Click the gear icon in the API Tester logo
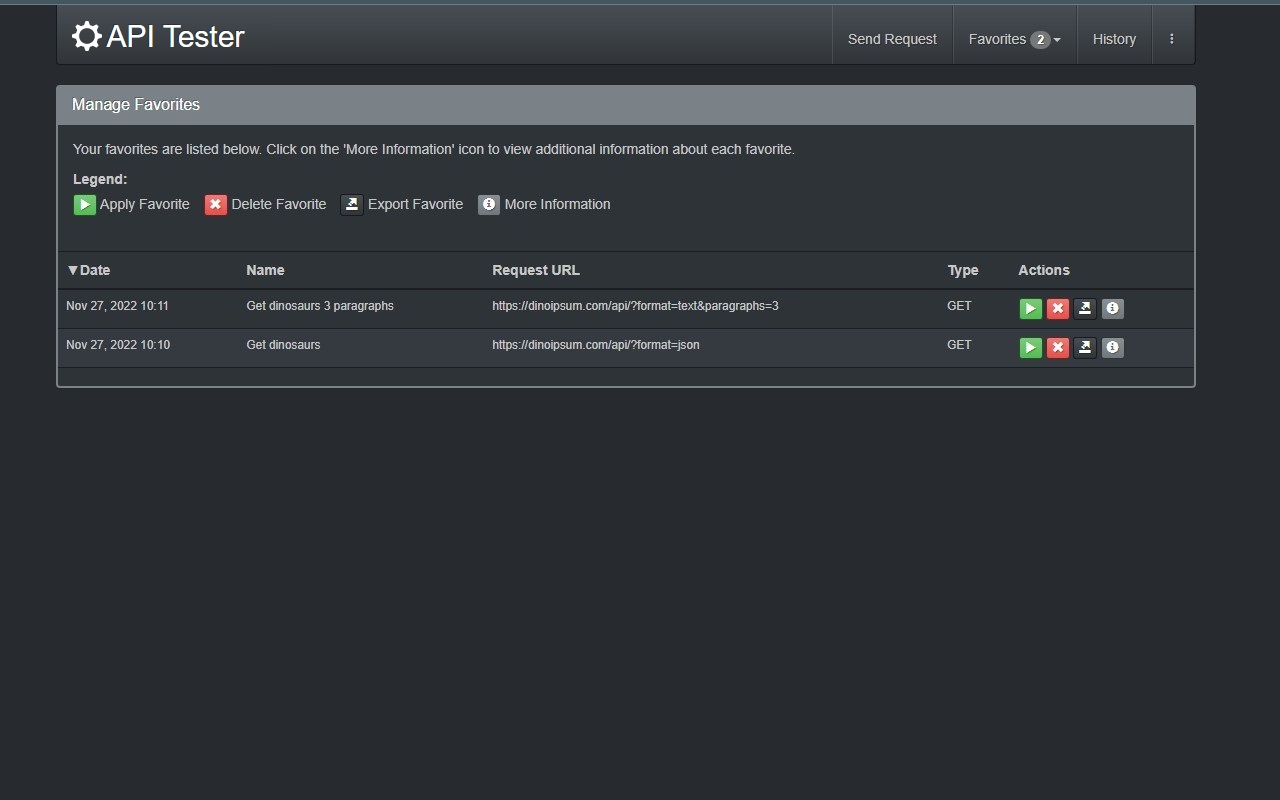The image size is (1280, 800). [86, 35]
